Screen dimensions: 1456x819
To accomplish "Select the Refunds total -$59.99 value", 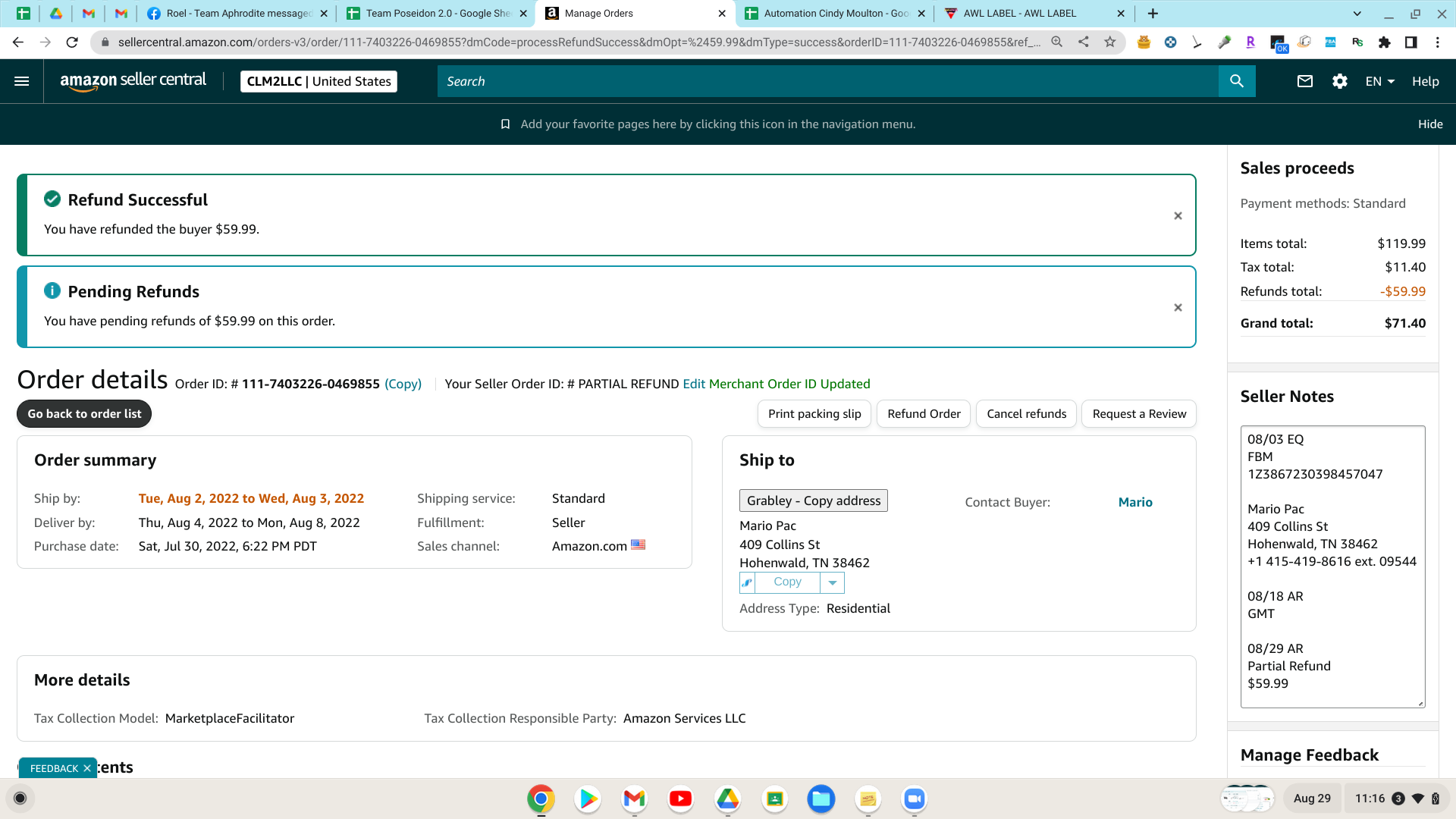I will (x=1403, y=291).
